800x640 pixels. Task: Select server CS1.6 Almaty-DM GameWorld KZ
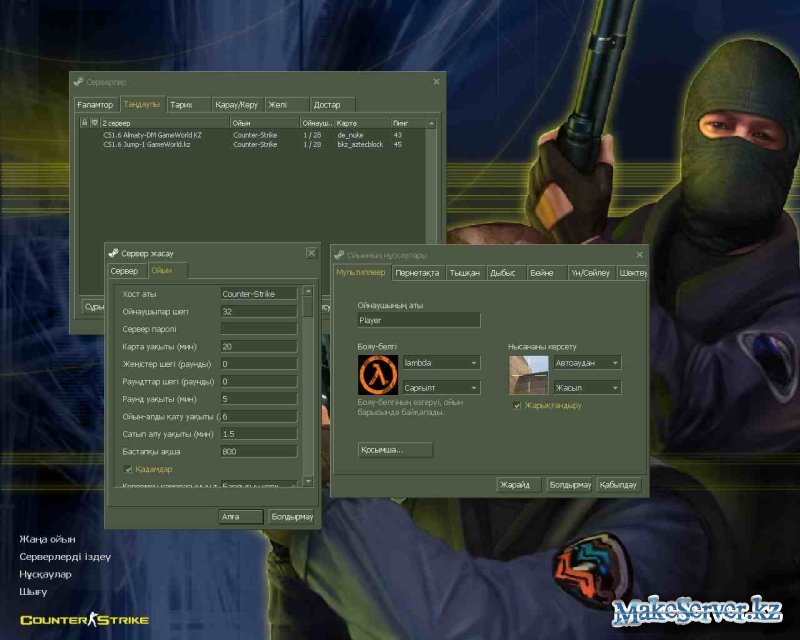pyautogui.click(x=253, y=135)
